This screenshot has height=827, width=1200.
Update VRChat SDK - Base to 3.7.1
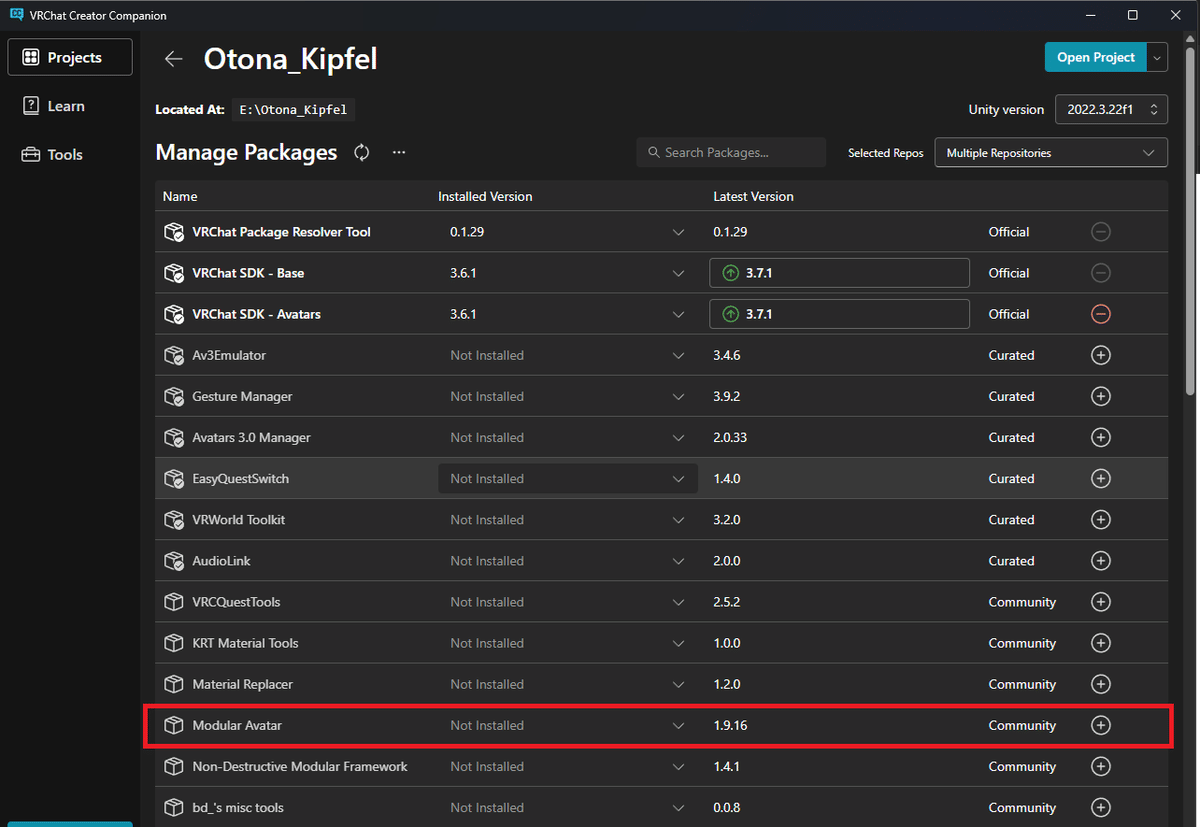(839, 273)
